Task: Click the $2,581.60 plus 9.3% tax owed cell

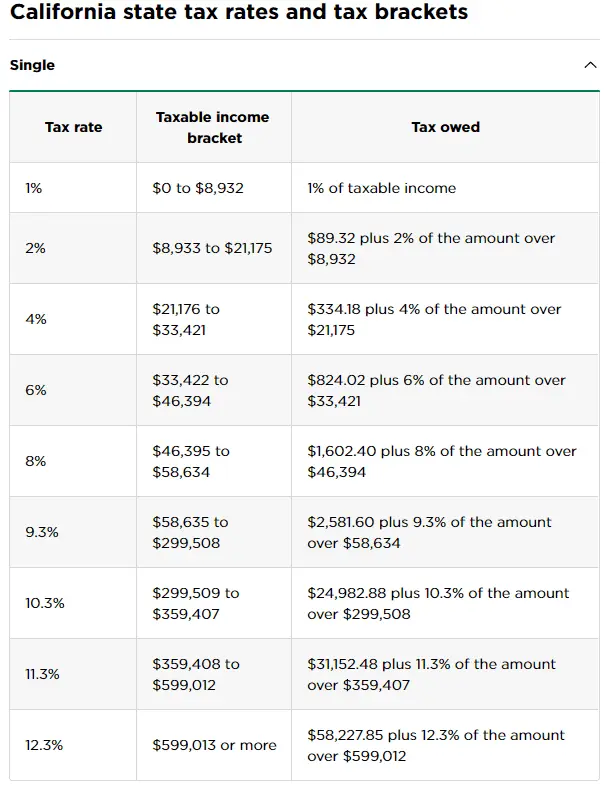Action: coord(429,532)
